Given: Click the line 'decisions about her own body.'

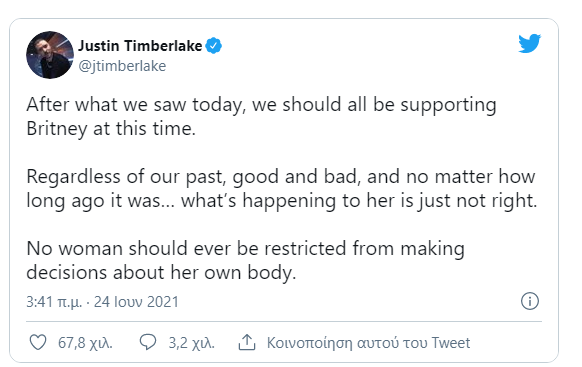Looking at the screenshot, I should pos(161,273).
